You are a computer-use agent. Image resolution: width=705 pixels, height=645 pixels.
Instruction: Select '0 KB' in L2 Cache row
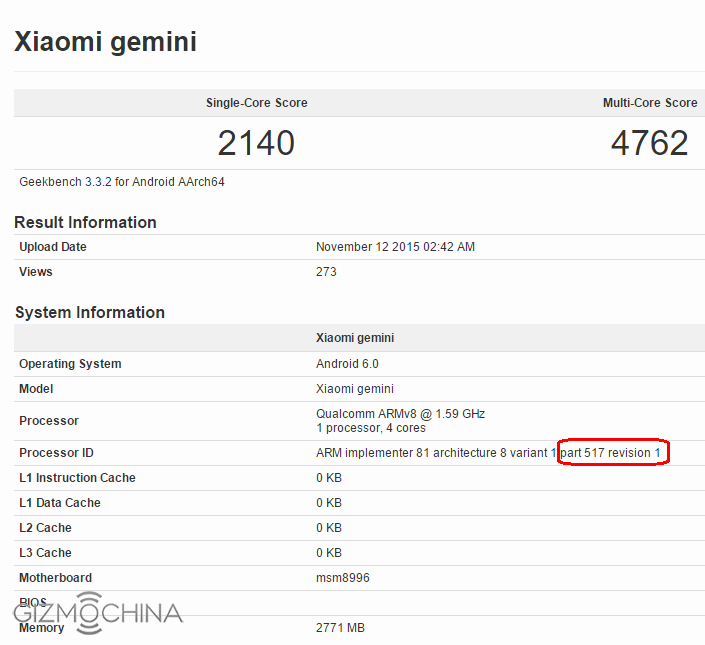(329, 528)
